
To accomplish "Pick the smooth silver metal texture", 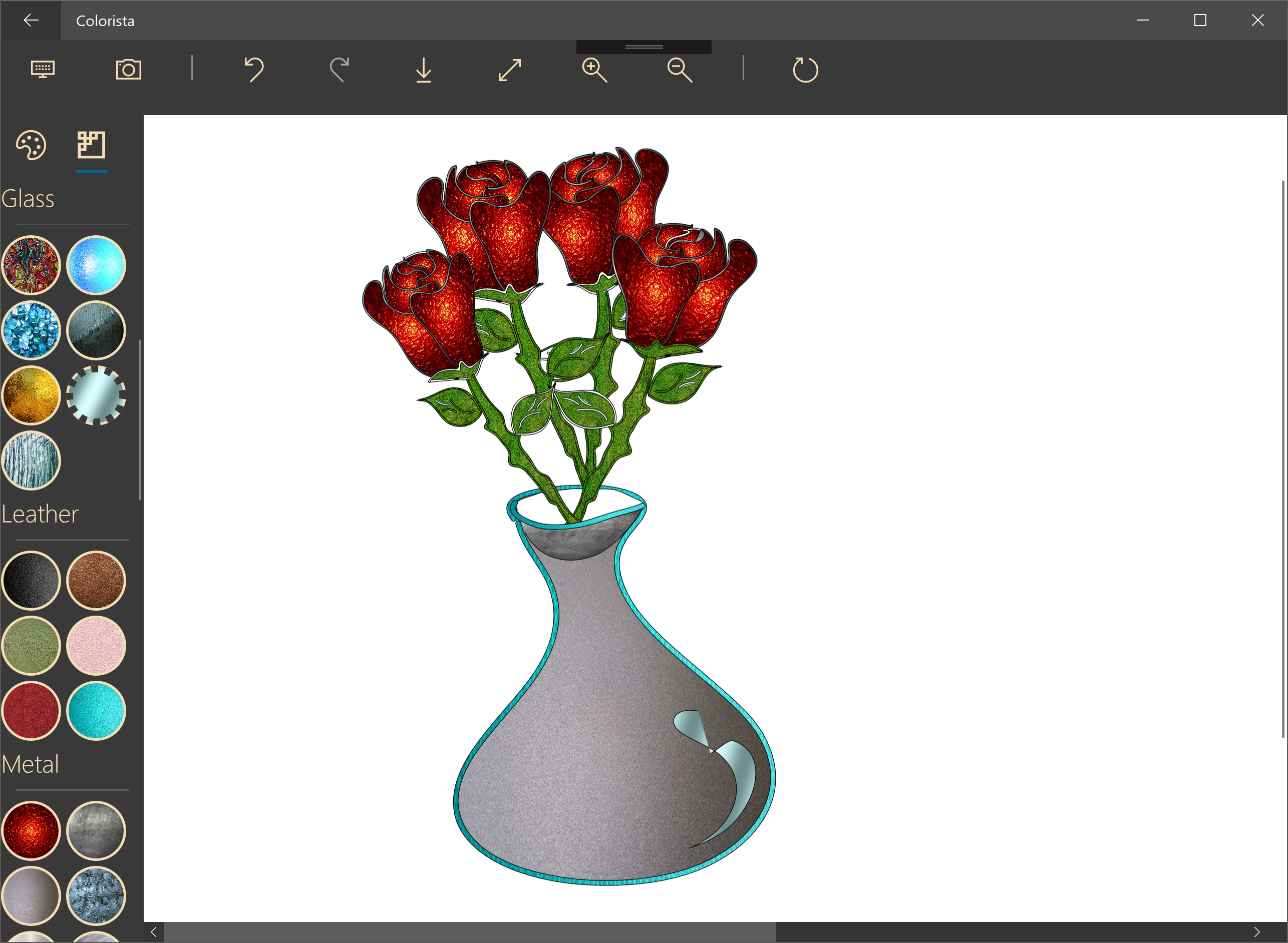I will tap(31, 895).
